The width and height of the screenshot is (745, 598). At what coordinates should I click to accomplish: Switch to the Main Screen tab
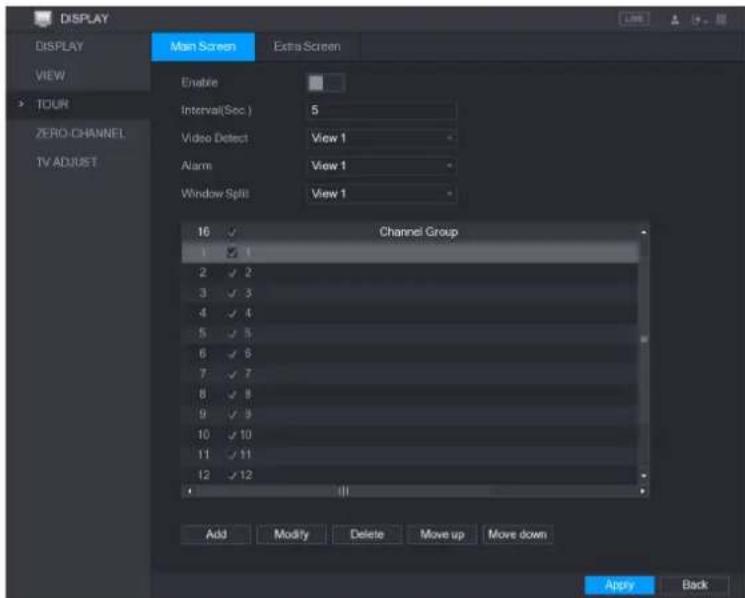coord(203,47)
